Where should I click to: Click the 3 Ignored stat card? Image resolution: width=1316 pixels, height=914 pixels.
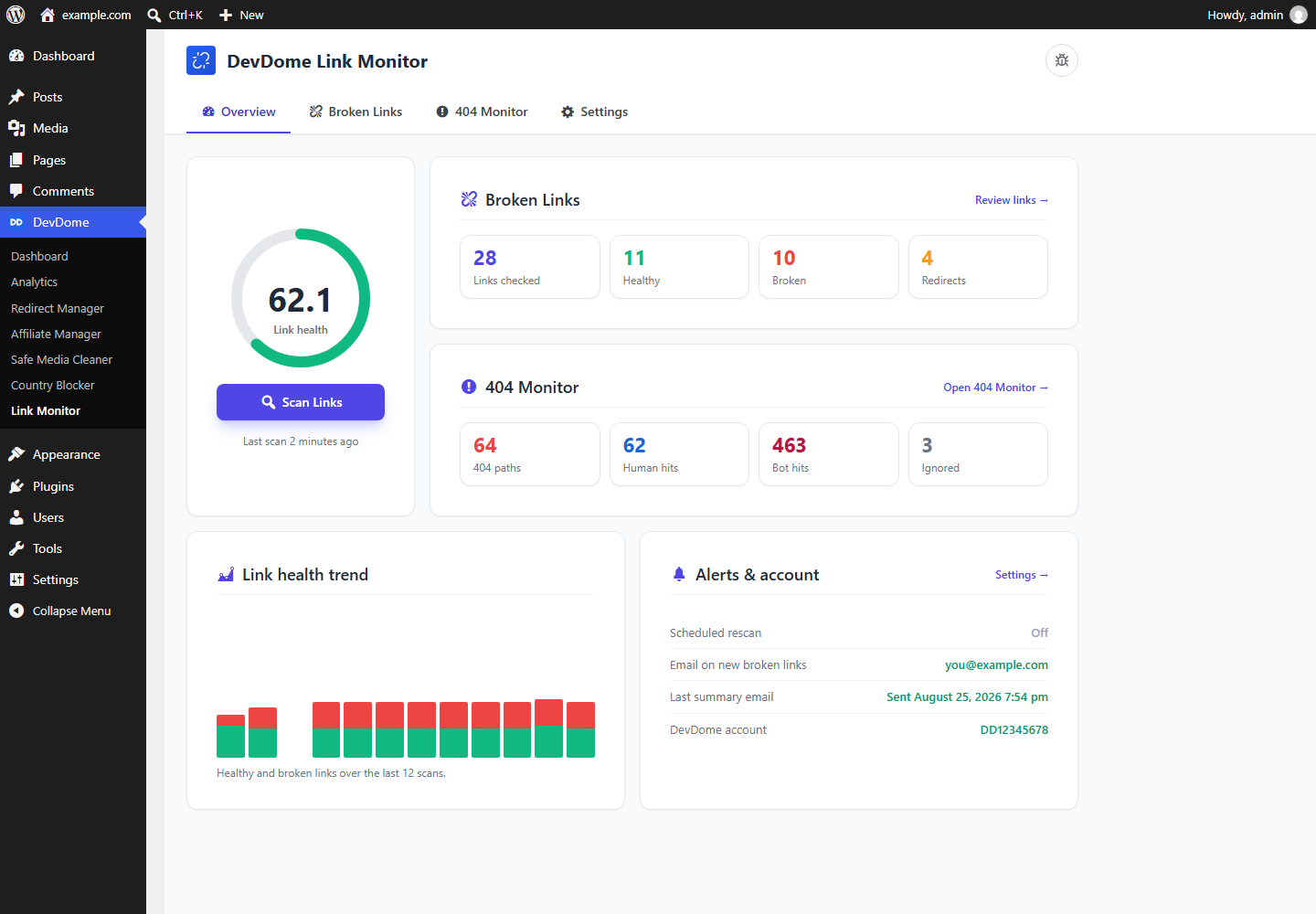pos(978,454)
